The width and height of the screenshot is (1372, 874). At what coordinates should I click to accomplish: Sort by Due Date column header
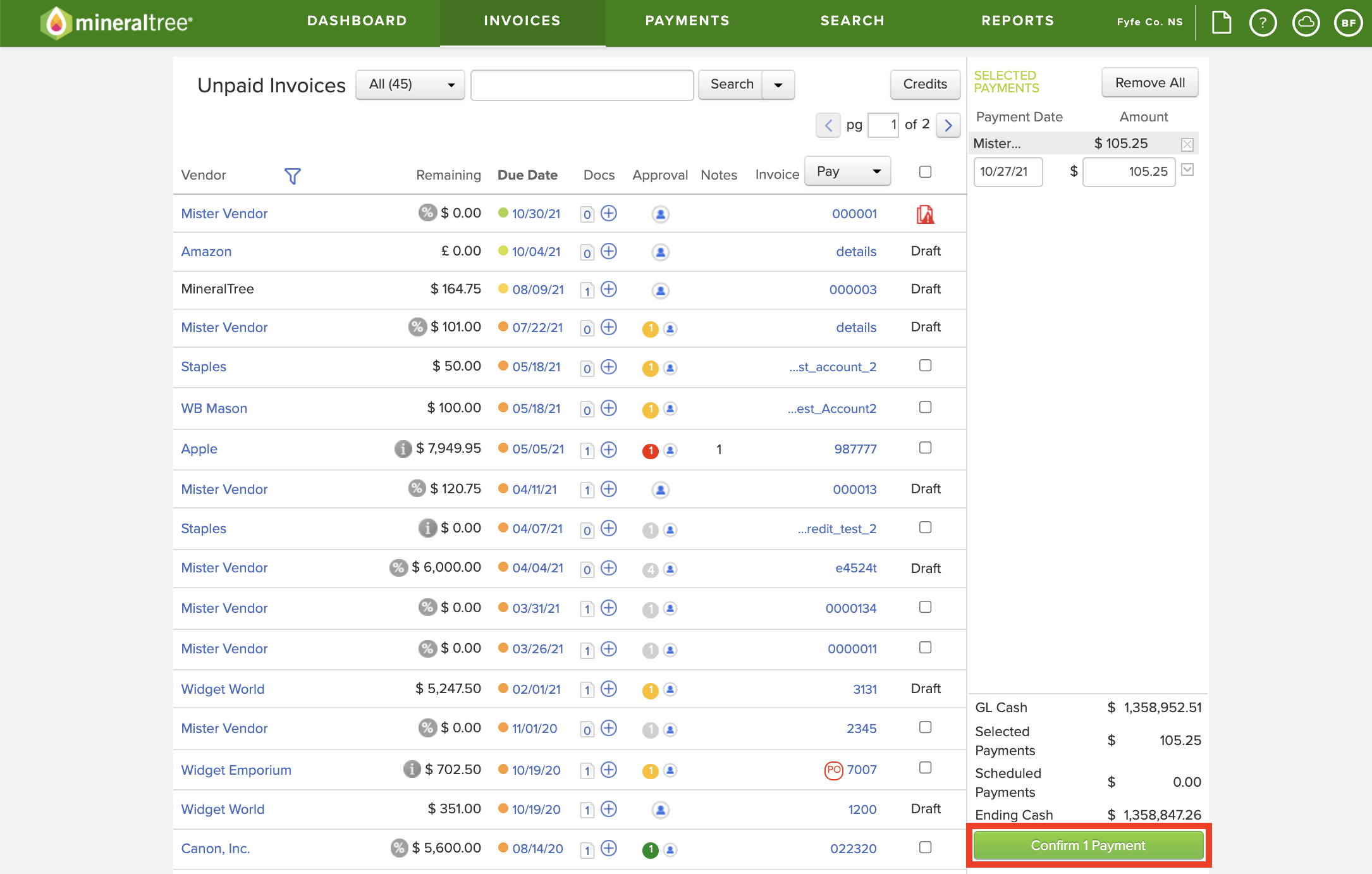point(527,175)
